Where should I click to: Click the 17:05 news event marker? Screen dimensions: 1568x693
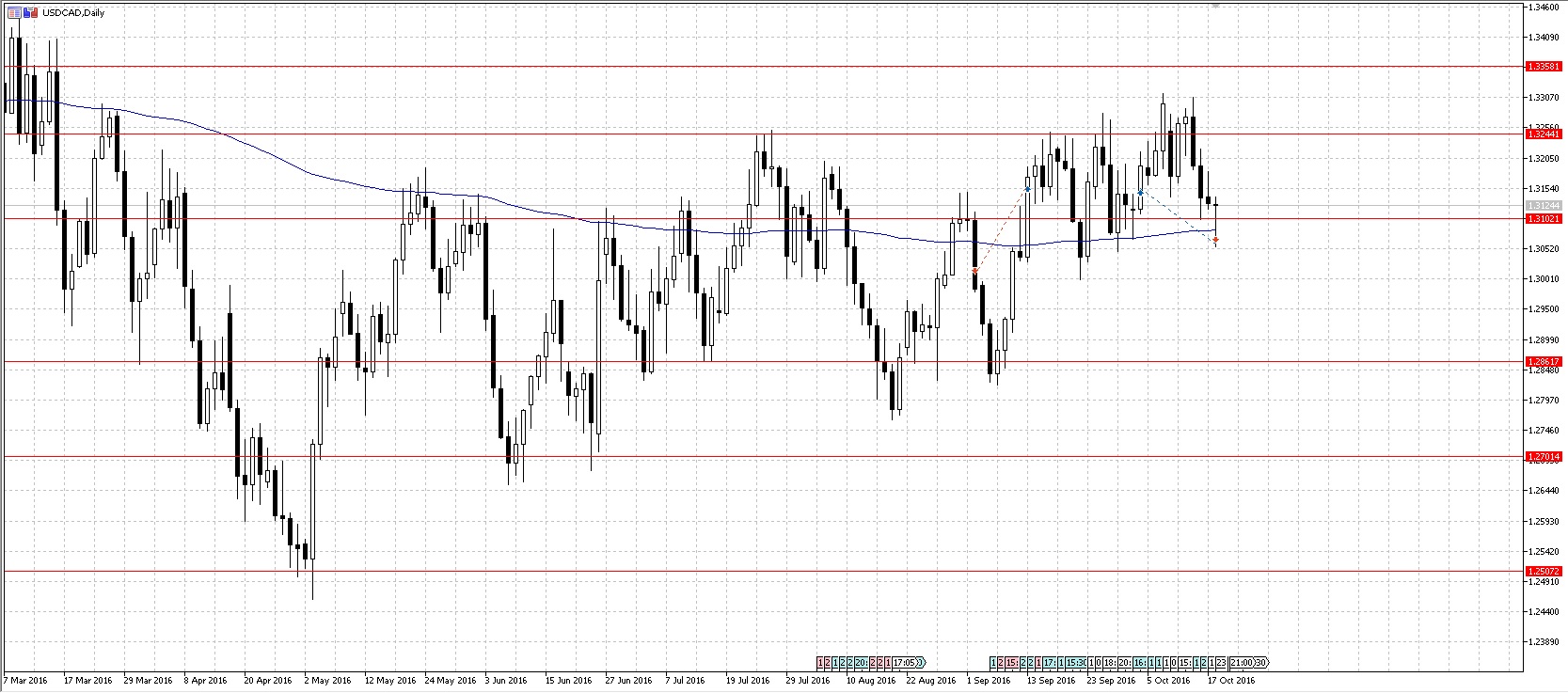point(904,662)
